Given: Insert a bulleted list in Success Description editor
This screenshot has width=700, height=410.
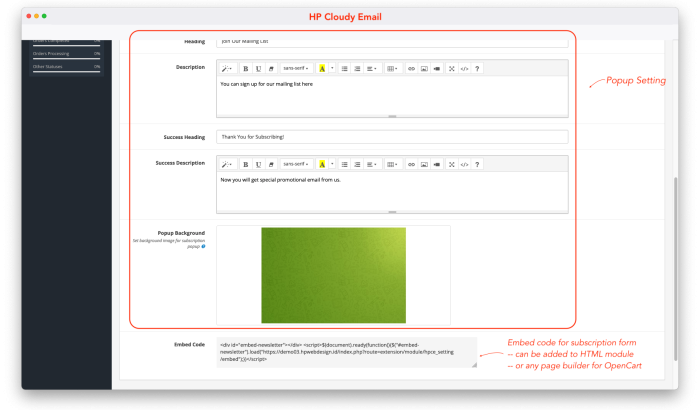Looking at the screenshot, I should [x=344, y=164].
